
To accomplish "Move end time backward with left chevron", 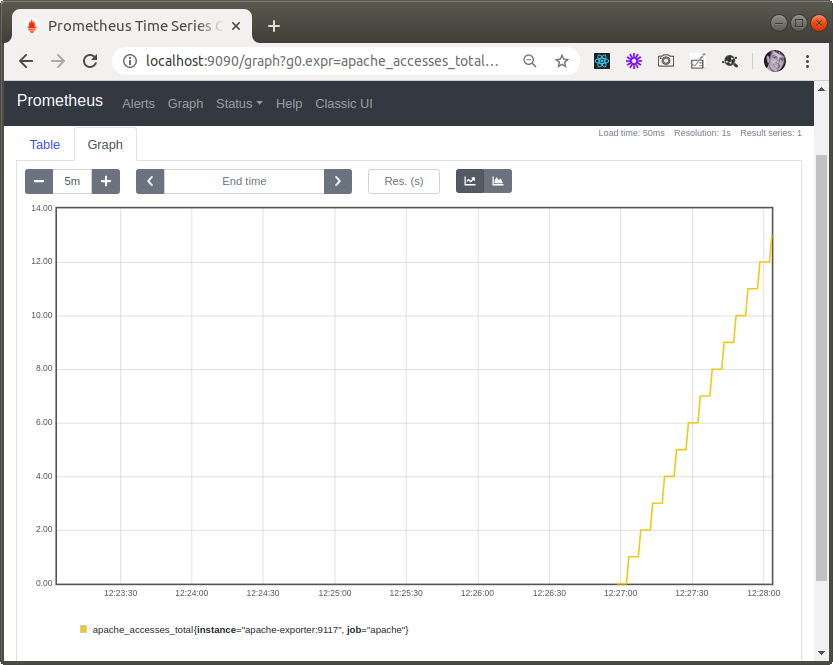I will pyautogui.click(x=150, y=181).
